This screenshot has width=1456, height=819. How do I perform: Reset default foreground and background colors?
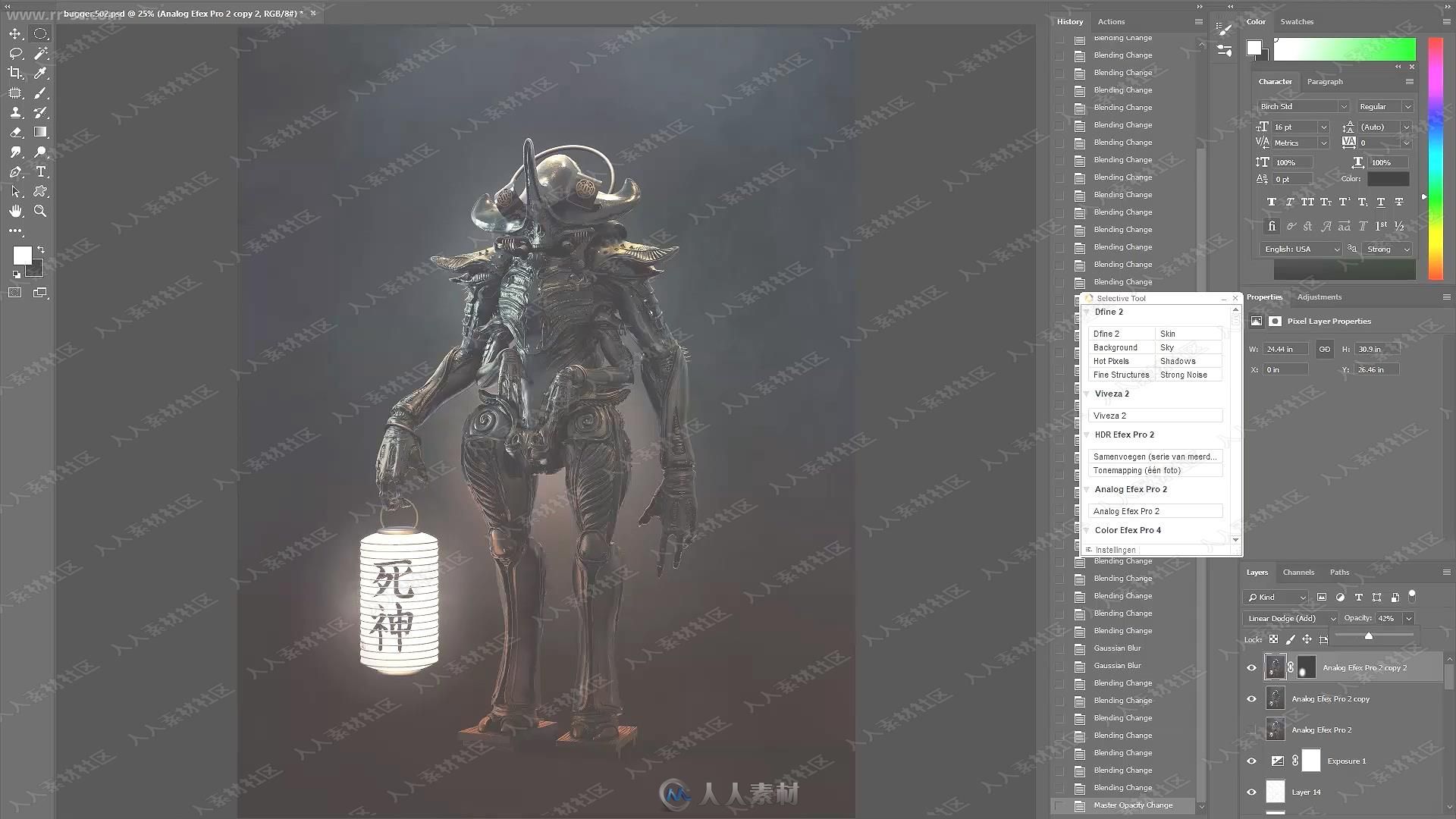click(x=17, y=275)
